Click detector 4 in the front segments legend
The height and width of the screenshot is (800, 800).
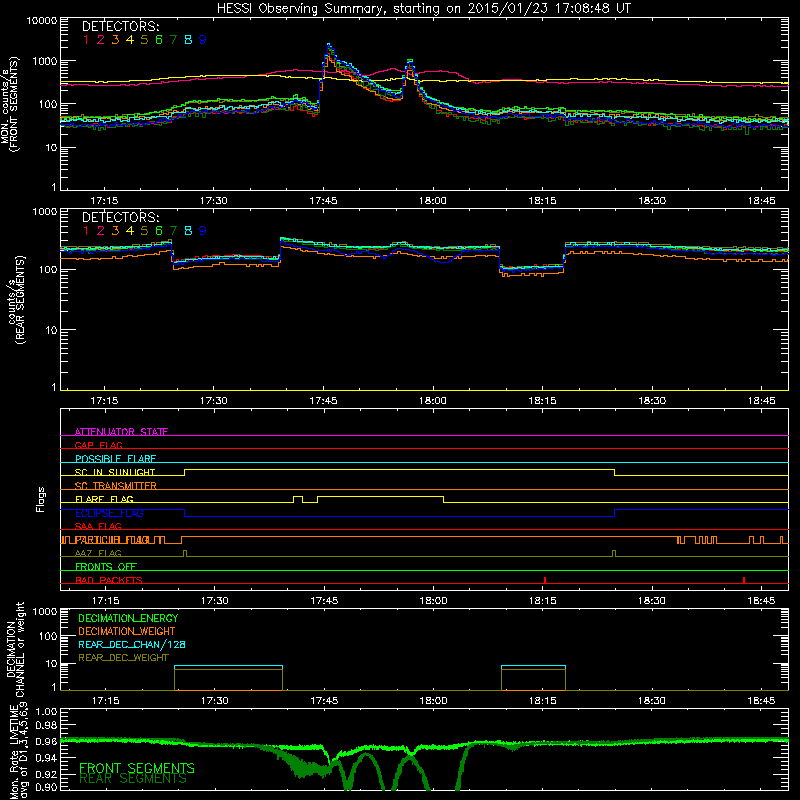pos(130,40)
